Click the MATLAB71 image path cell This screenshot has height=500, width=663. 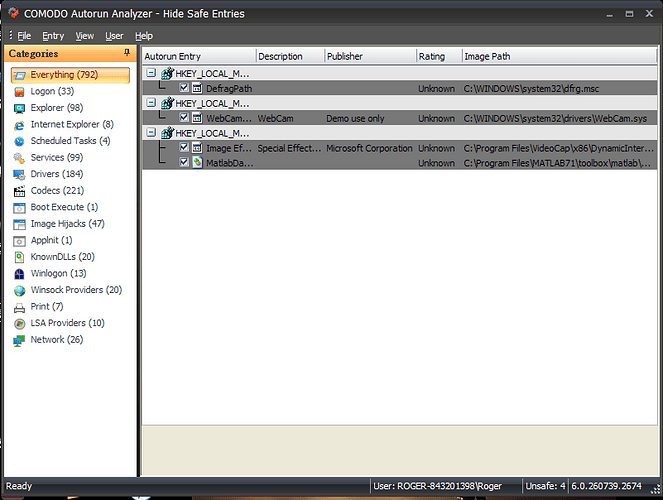[557, 163]
